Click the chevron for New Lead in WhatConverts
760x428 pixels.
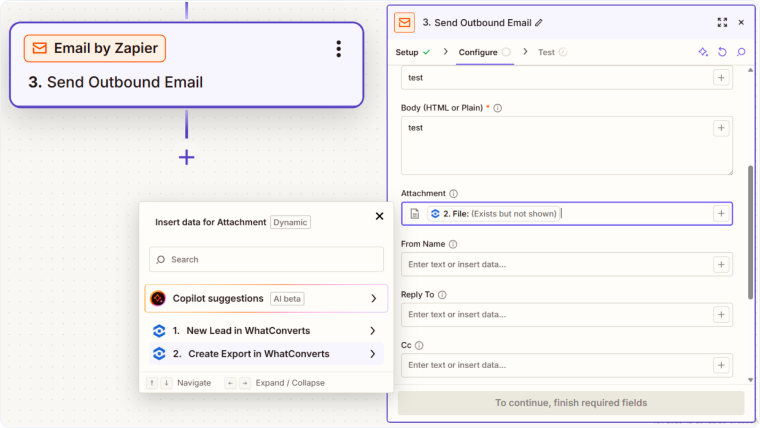click(x=373, y=331)
